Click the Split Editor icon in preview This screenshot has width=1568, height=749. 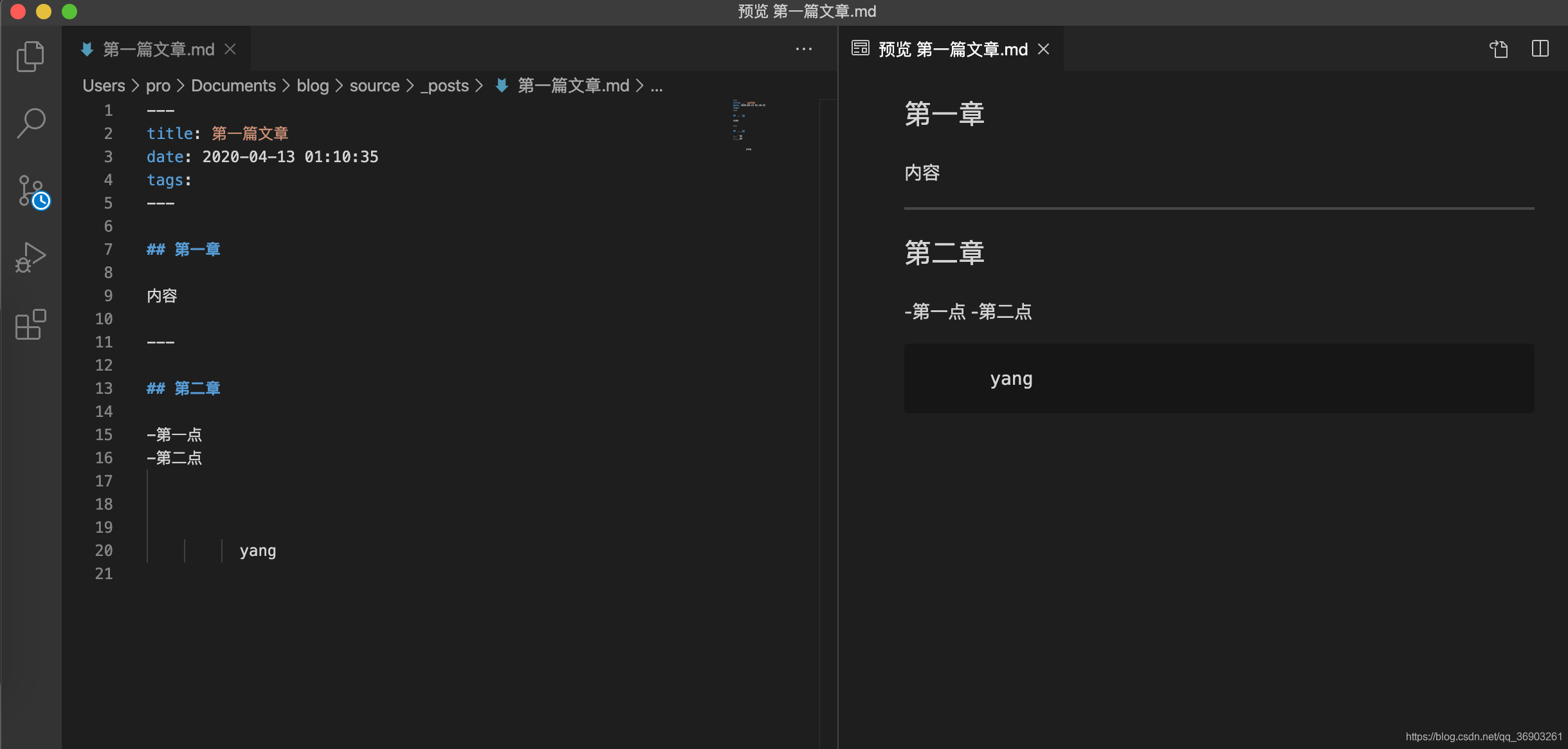pyautogui.click(x=1540, y=49)
